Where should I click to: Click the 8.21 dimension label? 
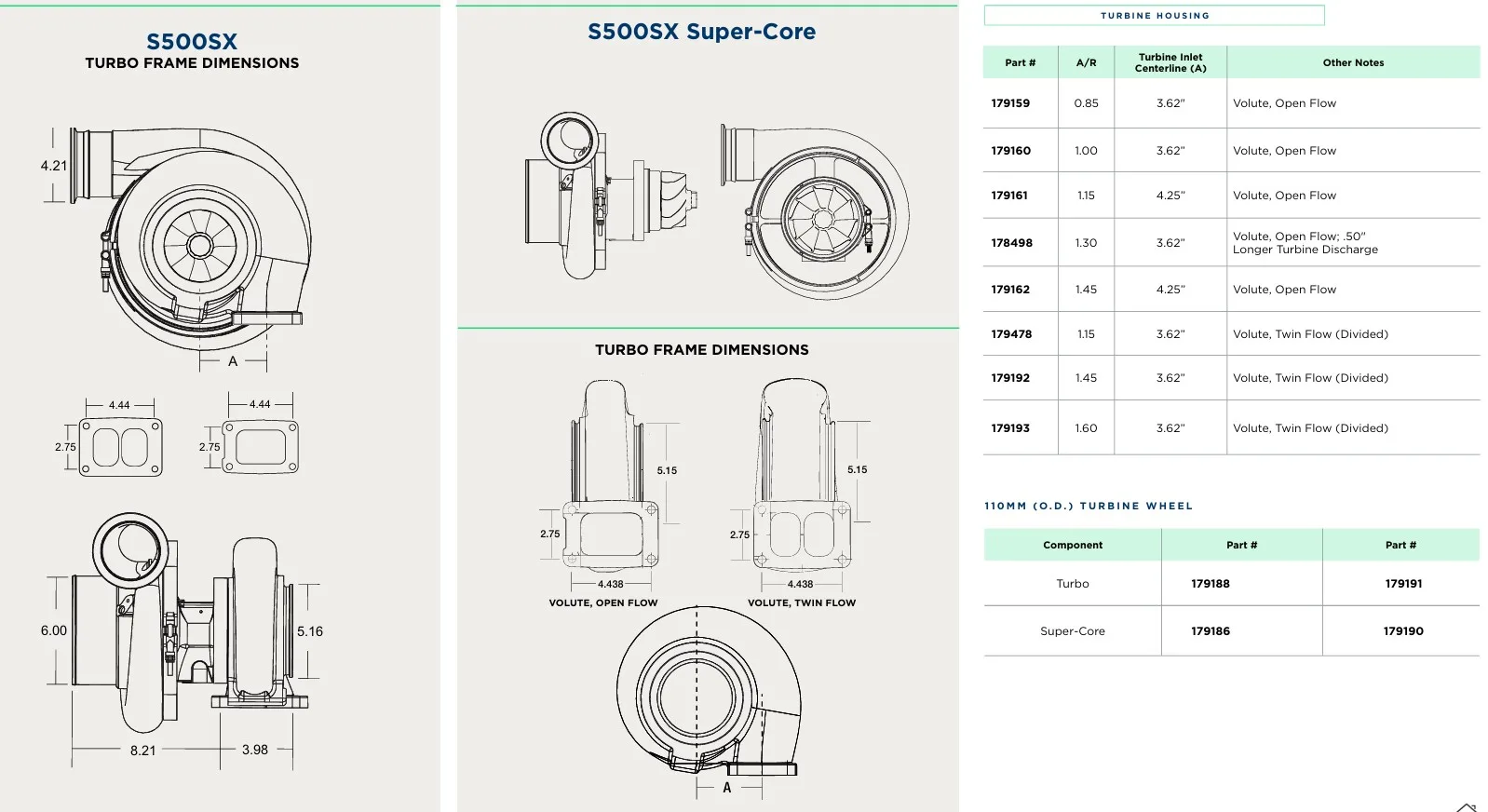[x=143, y=751]
